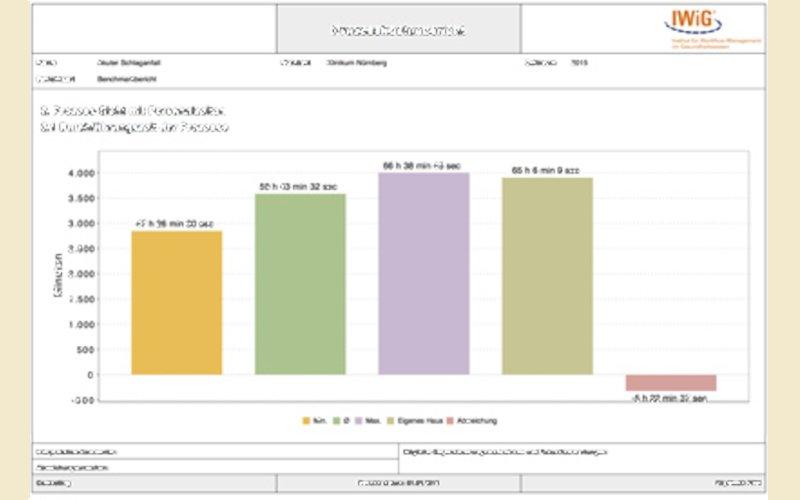Click the yellow Min. legend swatch
Screen dimensions: 800x500
[x=306, y=421]
